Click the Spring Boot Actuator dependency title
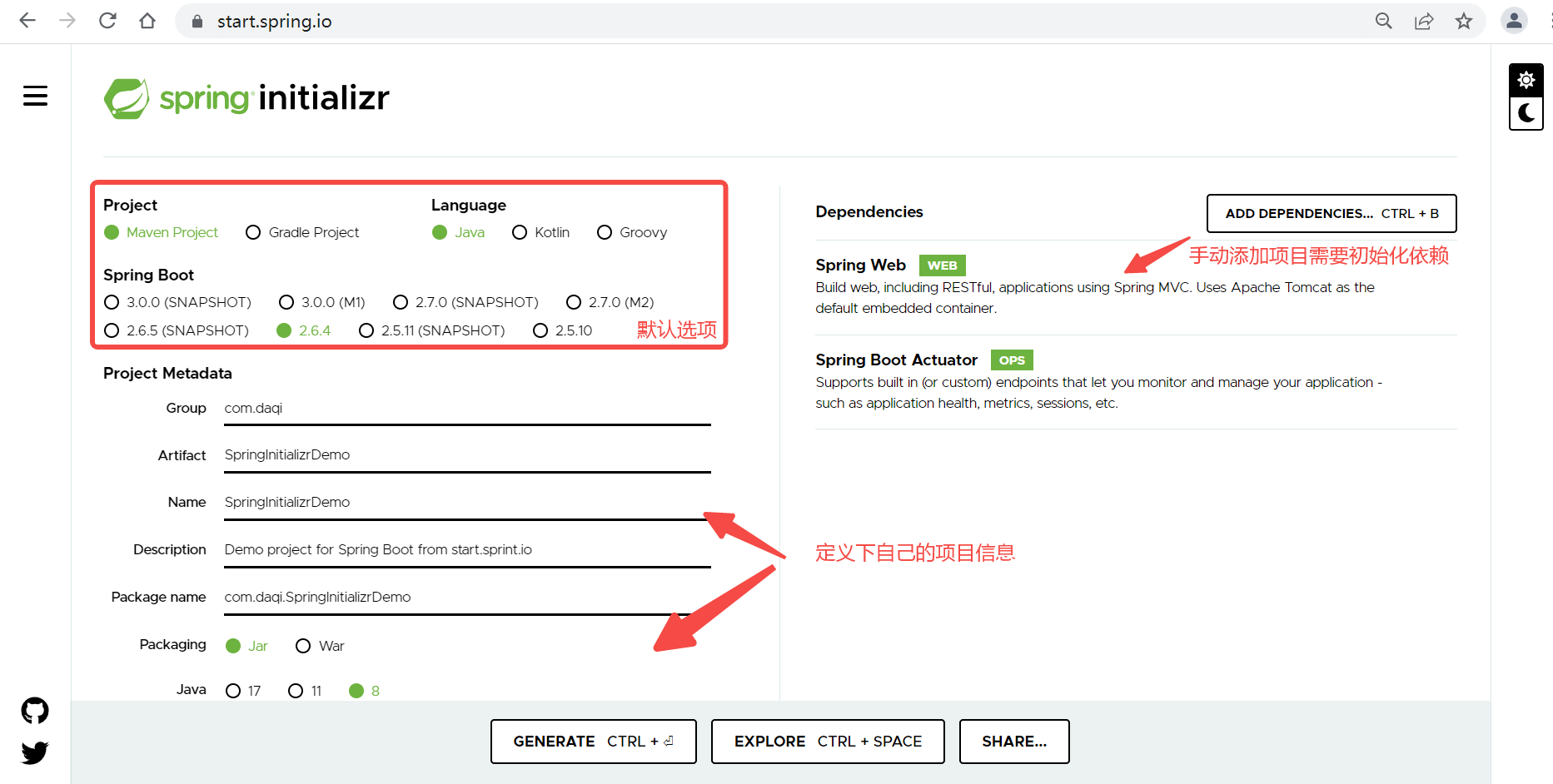Viewport: 1553px width, 784px height. click(896, 360)
